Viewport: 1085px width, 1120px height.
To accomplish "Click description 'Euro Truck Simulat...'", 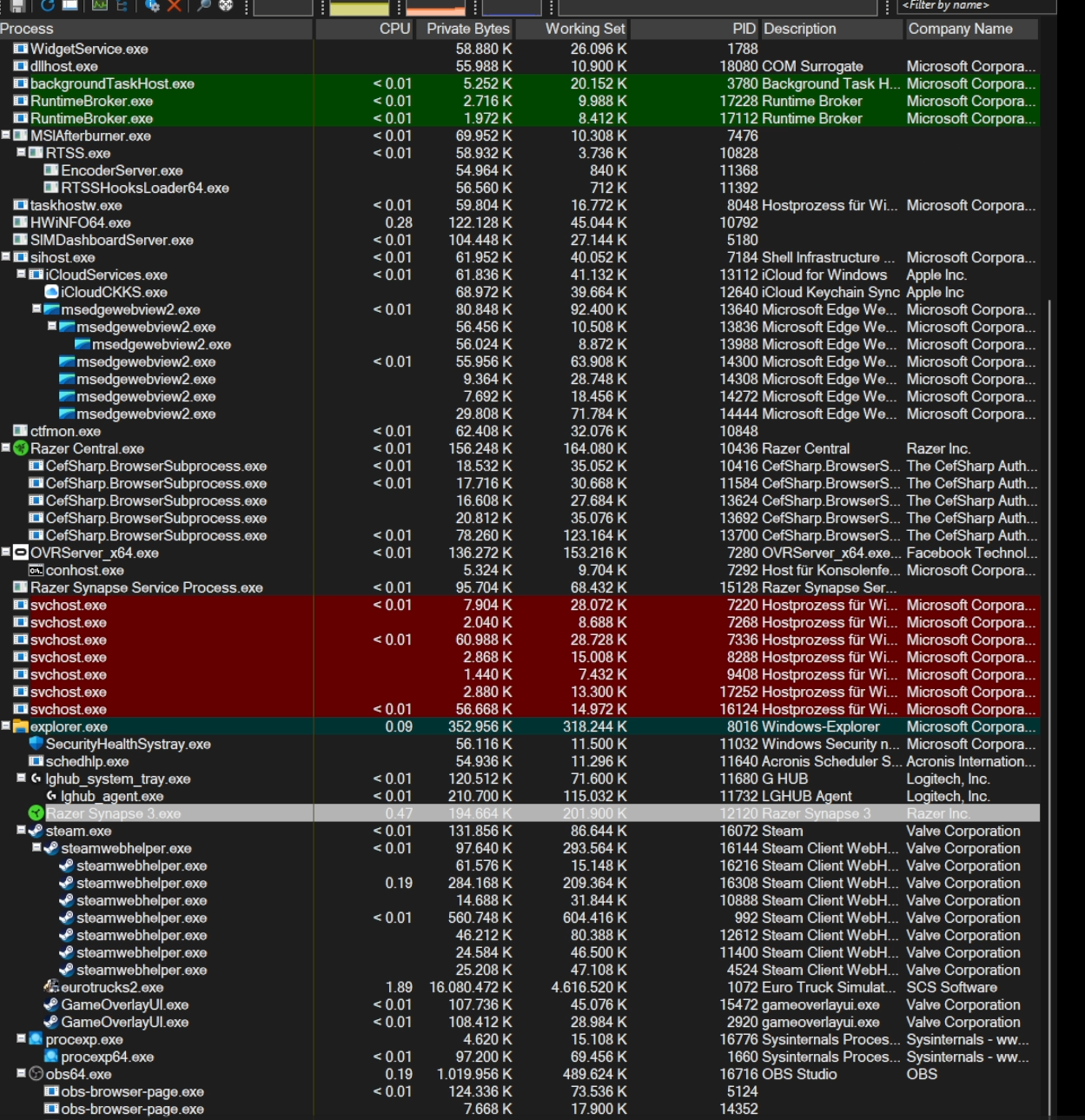I will click(x=829, y=987).
